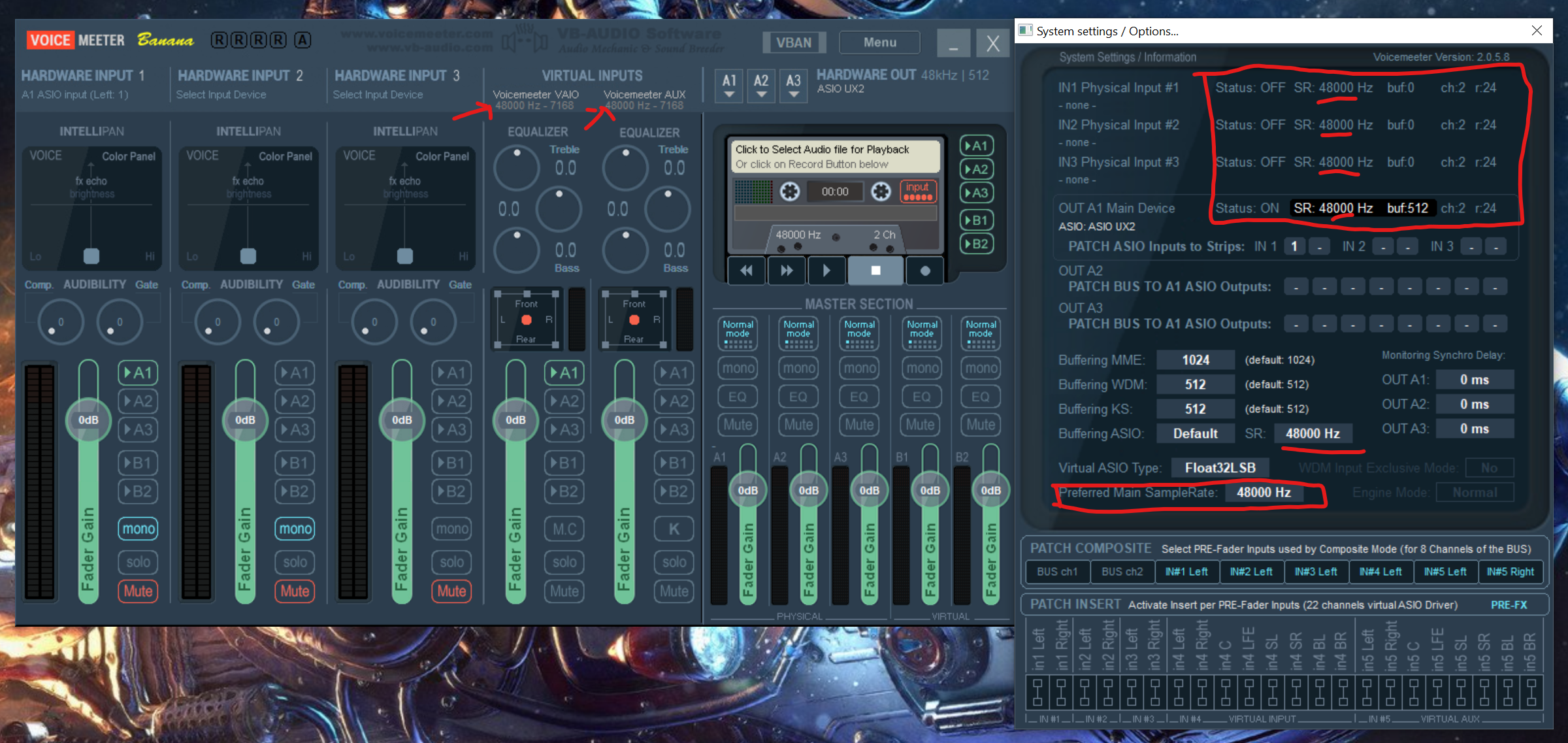Open the A3 hardware output device dropdown

coord(792,86)
